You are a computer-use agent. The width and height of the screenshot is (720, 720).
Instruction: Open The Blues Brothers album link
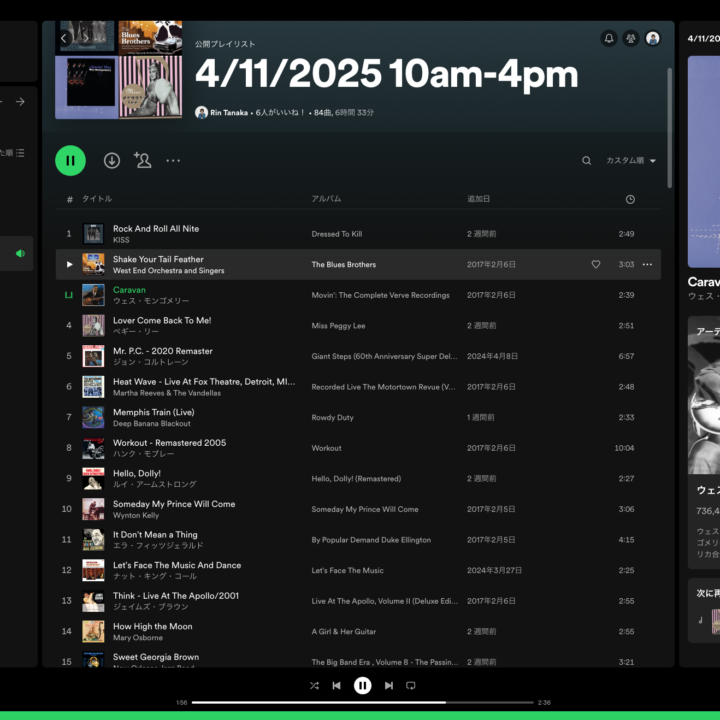point(343,264)
